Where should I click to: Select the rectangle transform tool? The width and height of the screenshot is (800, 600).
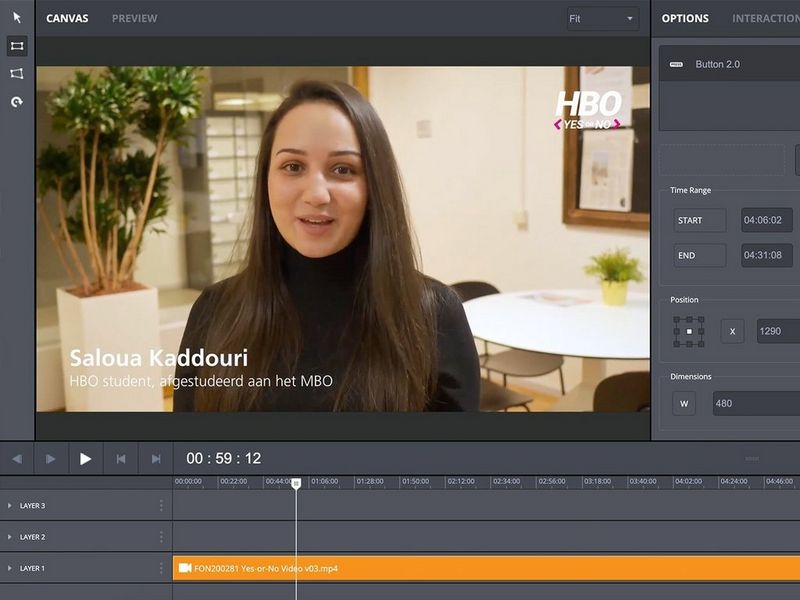[x=17, y=46]
